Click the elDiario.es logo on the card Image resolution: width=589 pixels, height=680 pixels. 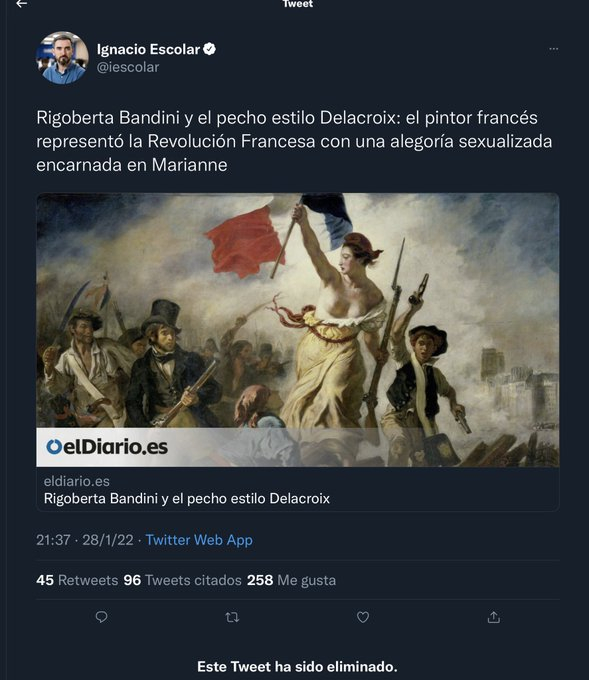pos(107,447)
